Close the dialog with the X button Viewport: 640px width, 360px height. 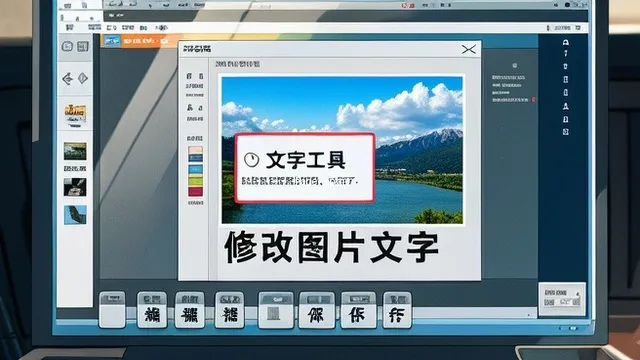[469, 49]
